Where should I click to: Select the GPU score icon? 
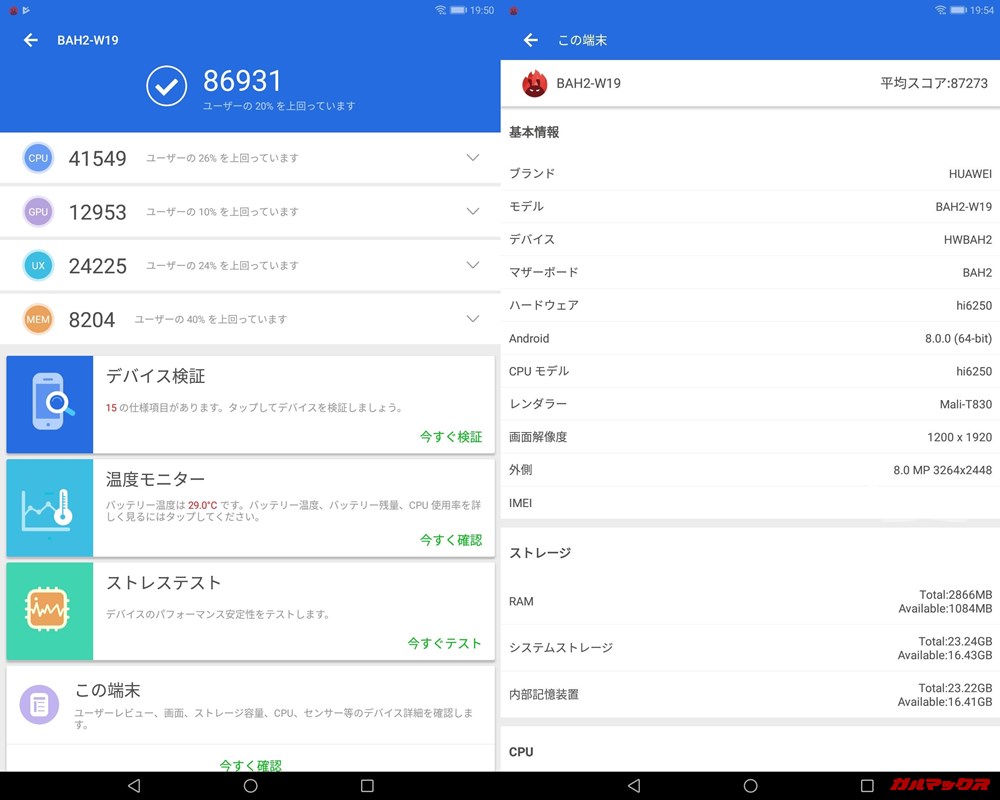(38, 212)
